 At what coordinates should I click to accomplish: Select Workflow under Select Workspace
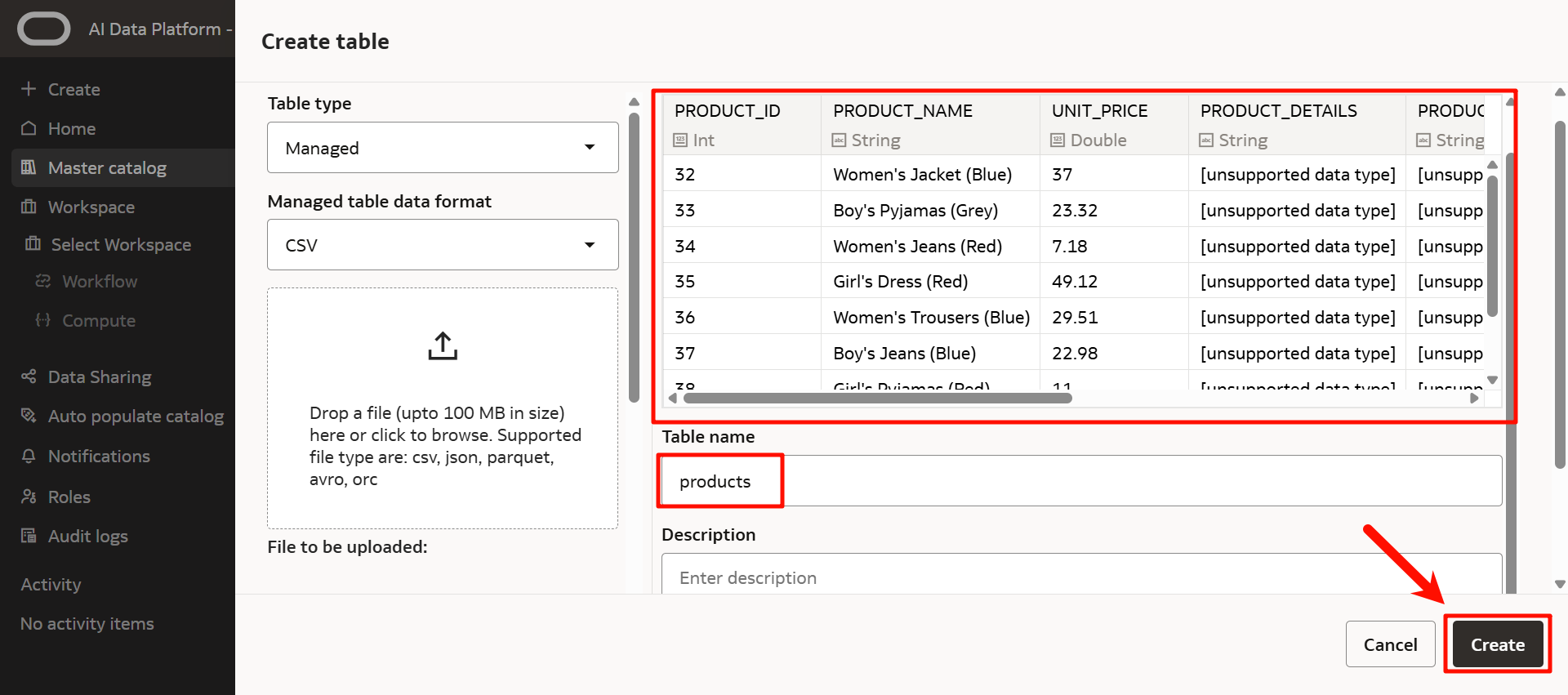(x=100, y=282)
